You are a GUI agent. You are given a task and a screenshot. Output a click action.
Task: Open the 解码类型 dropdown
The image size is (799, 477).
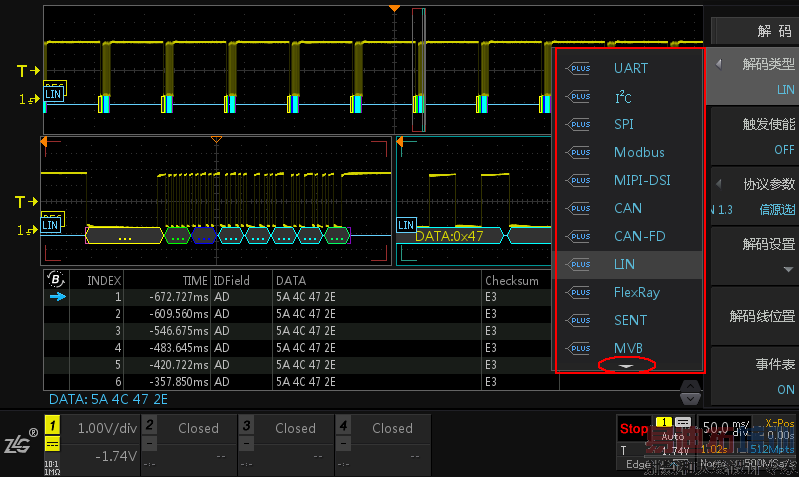point(755,76)
